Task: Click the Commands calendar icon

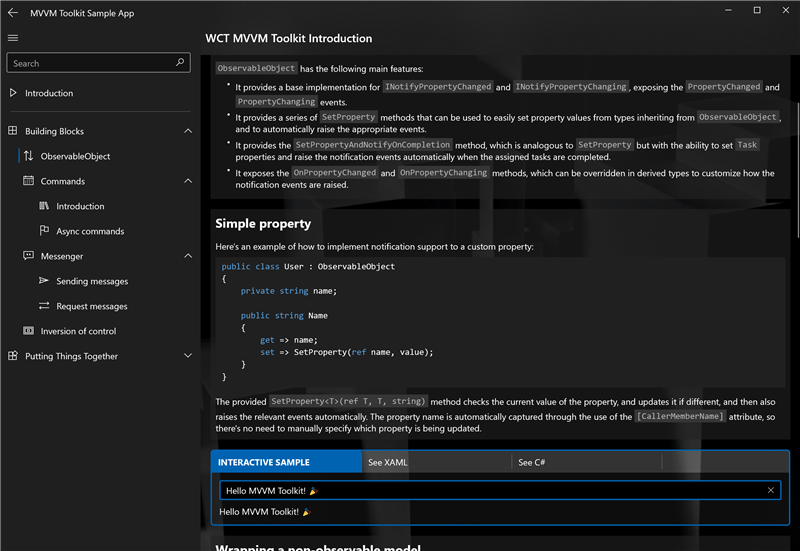Action: pyautogui.click(x=29, y=181)
